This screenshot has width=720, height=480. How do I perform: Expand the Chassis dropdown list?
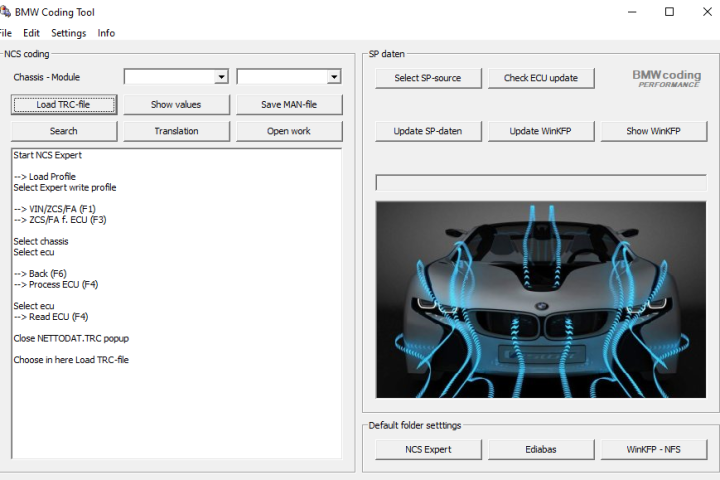pyautogui.click(x=221, y=77)
